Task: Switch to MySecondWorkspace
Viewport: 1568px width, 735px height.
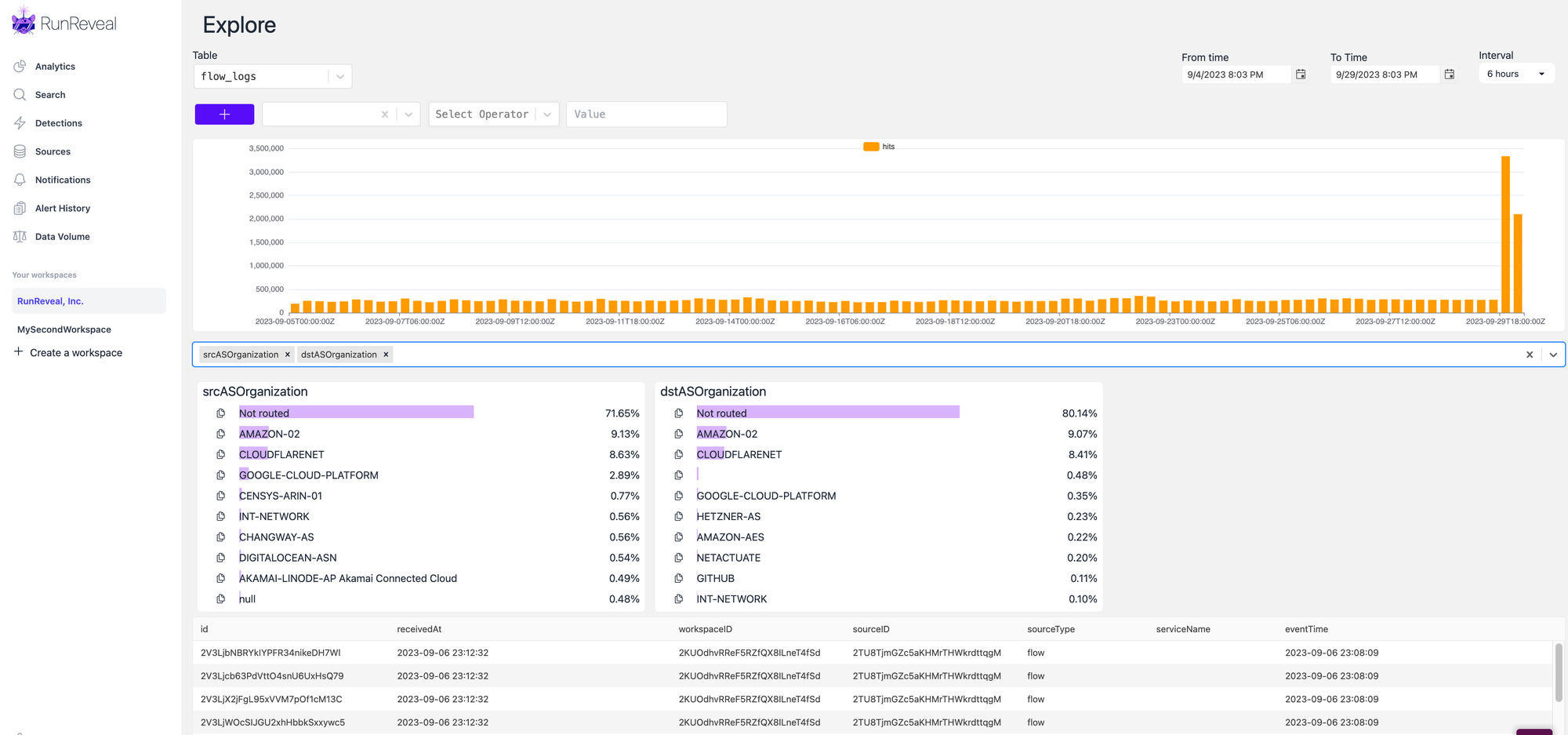Action: tap(64, 329)
